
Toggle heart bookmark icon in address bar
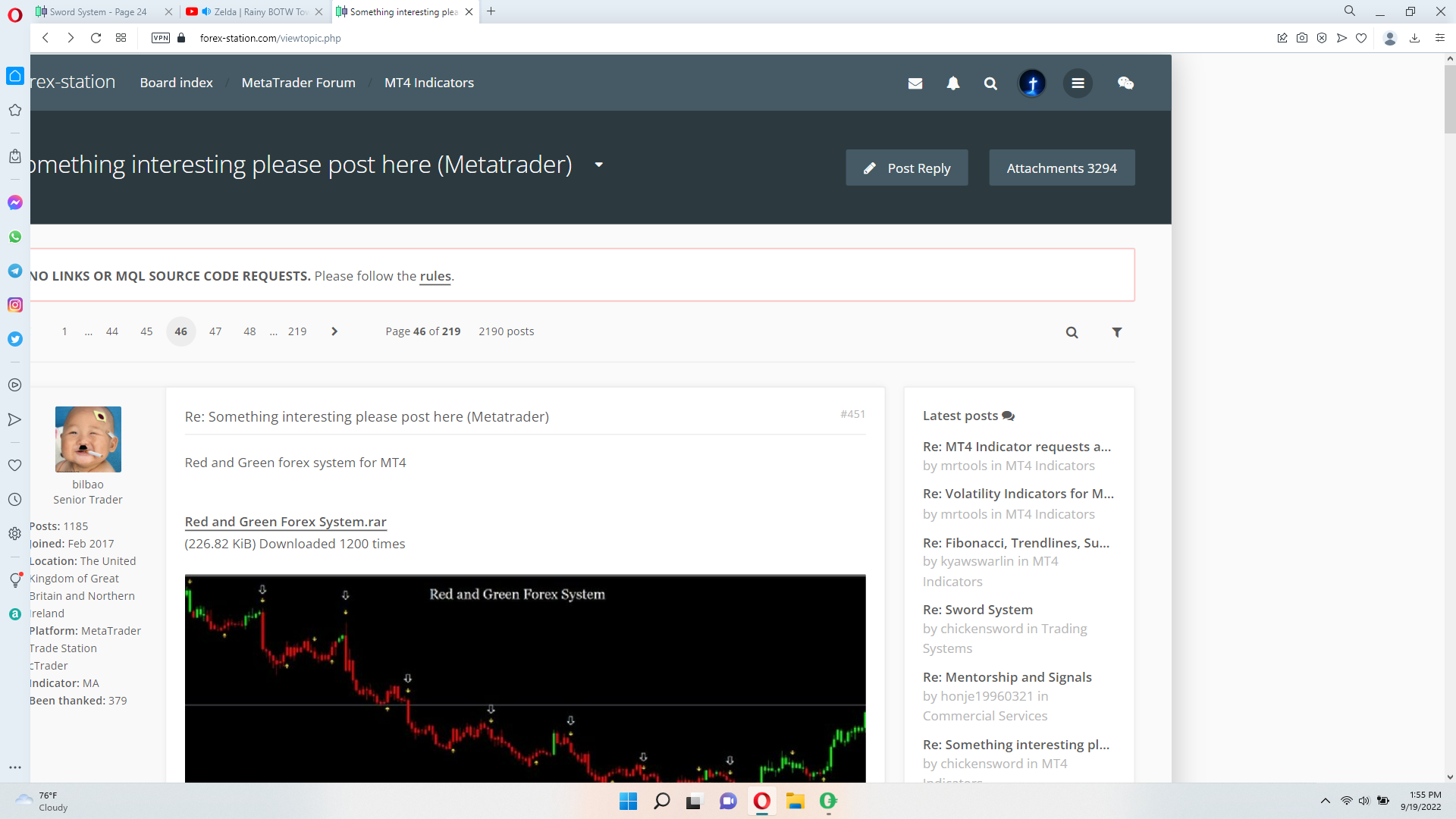click(1361, 38)
